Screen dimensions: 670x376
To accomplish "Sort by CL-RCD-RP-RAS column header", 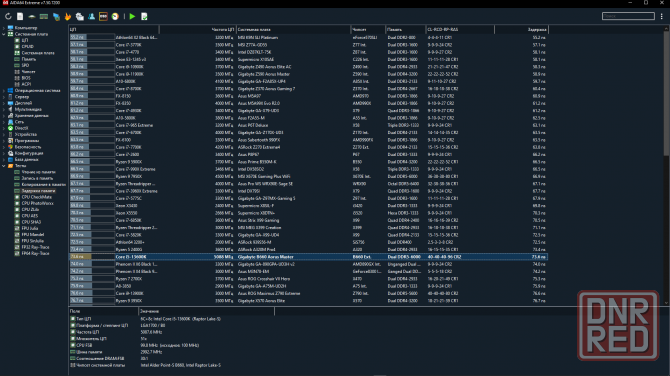I will tap(460, 29).
